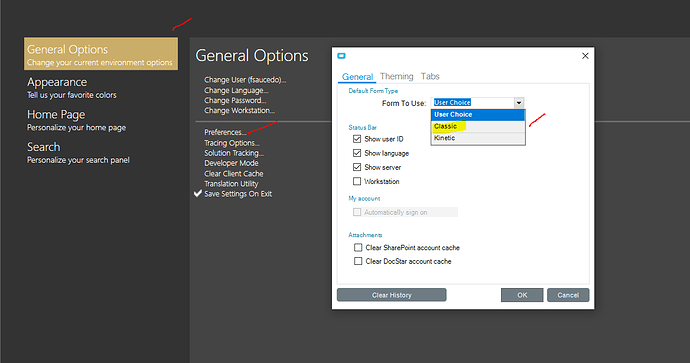Enable the Workstation checkbox
Image resolution: width=690 pixels, height=363 pixels.
click(357, 181)
